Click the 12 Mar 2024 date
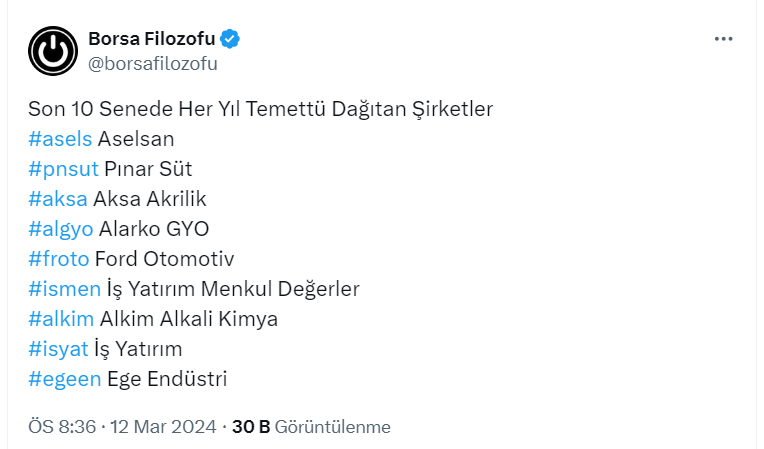Screen dimensions: 764x449 163,427
